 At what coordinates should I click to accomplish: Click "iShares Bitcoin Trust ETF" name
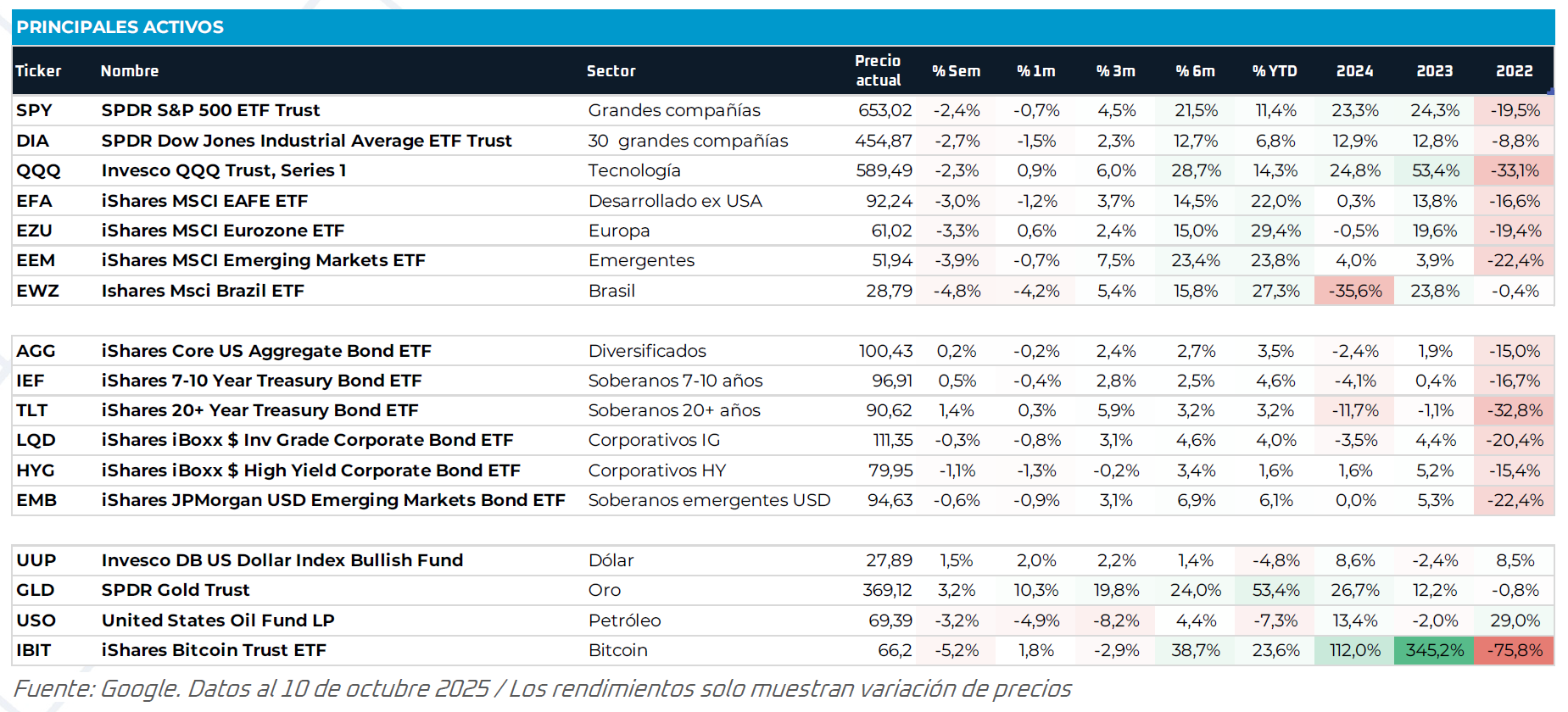click(214, 650)
